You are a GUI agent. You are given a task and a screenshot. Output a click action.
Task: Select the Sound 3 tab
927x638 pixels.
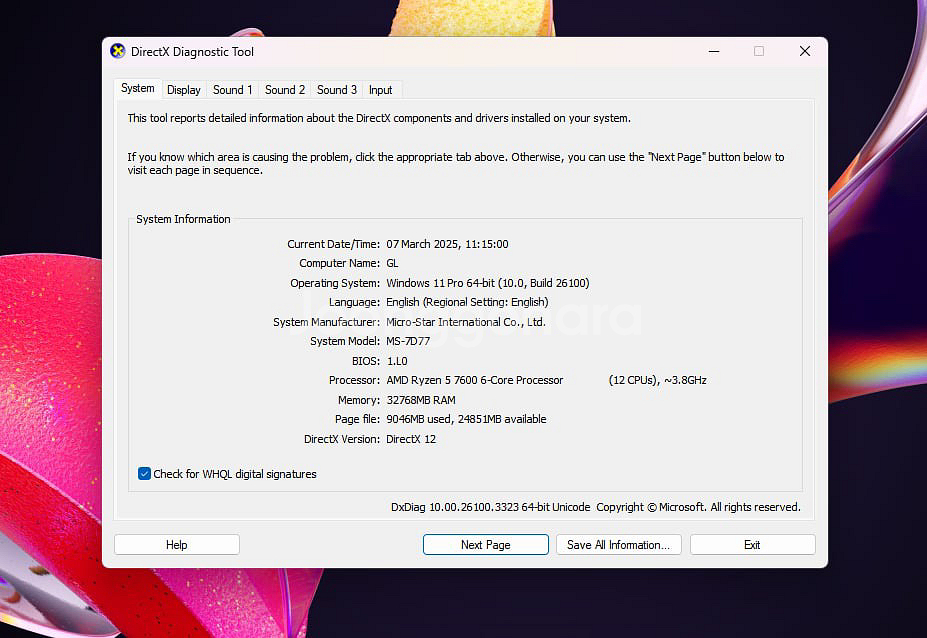[x=336, y=90]
